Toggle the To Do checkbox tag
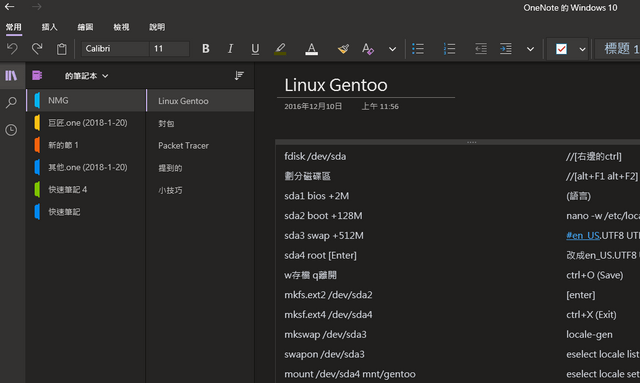Screen dimensions: 640x383 [561, 49]
